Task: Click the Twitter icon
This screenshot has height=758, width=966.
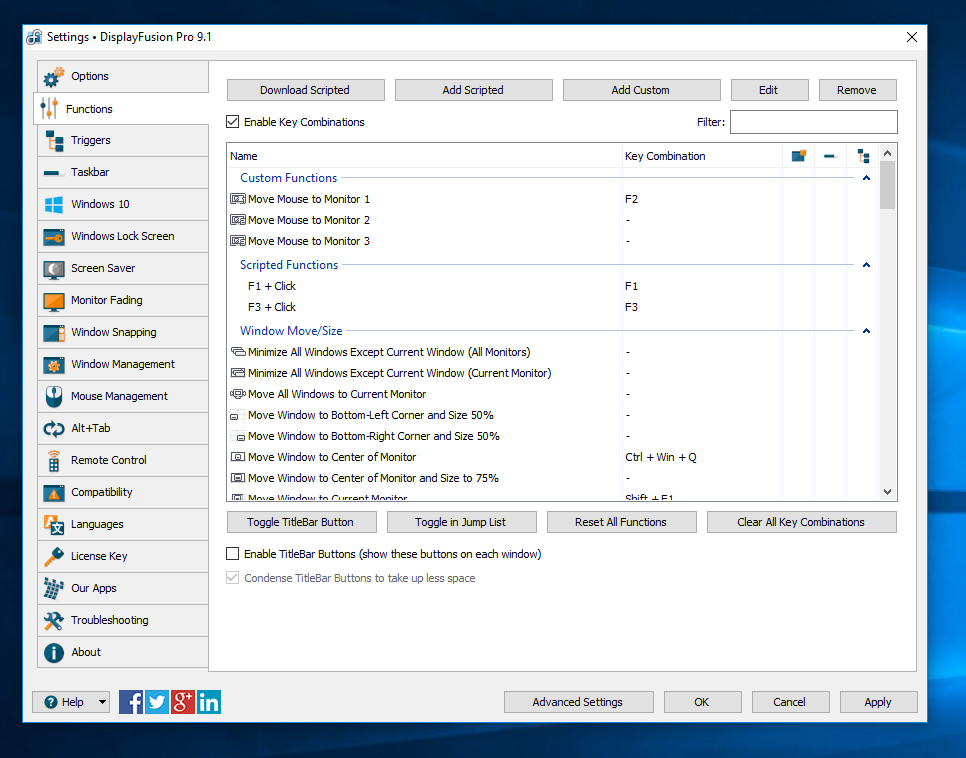Action: coord(157,702)
